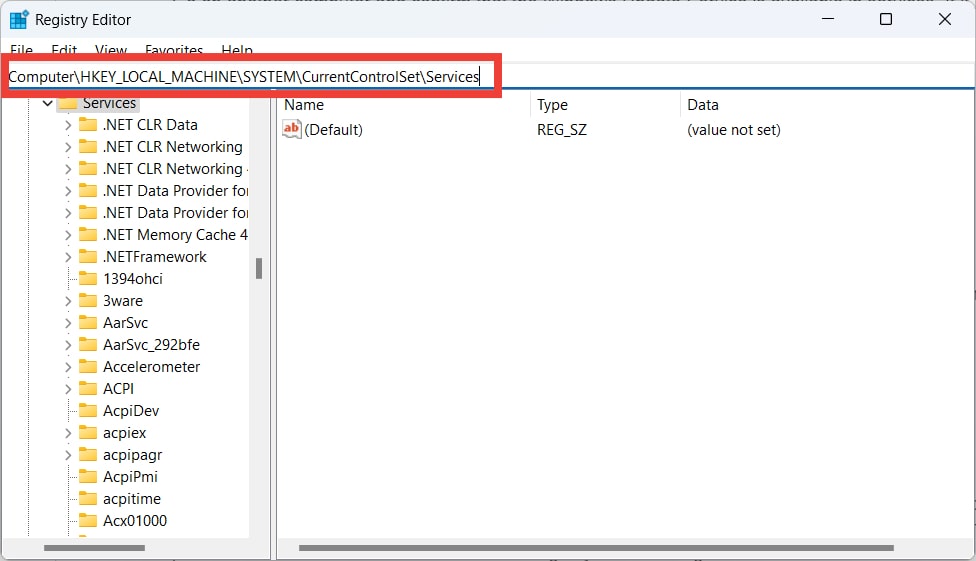The height and width of the screenshot is (561, 976).
Task: Expand the ACPI key
Action: tap(68, 389)
